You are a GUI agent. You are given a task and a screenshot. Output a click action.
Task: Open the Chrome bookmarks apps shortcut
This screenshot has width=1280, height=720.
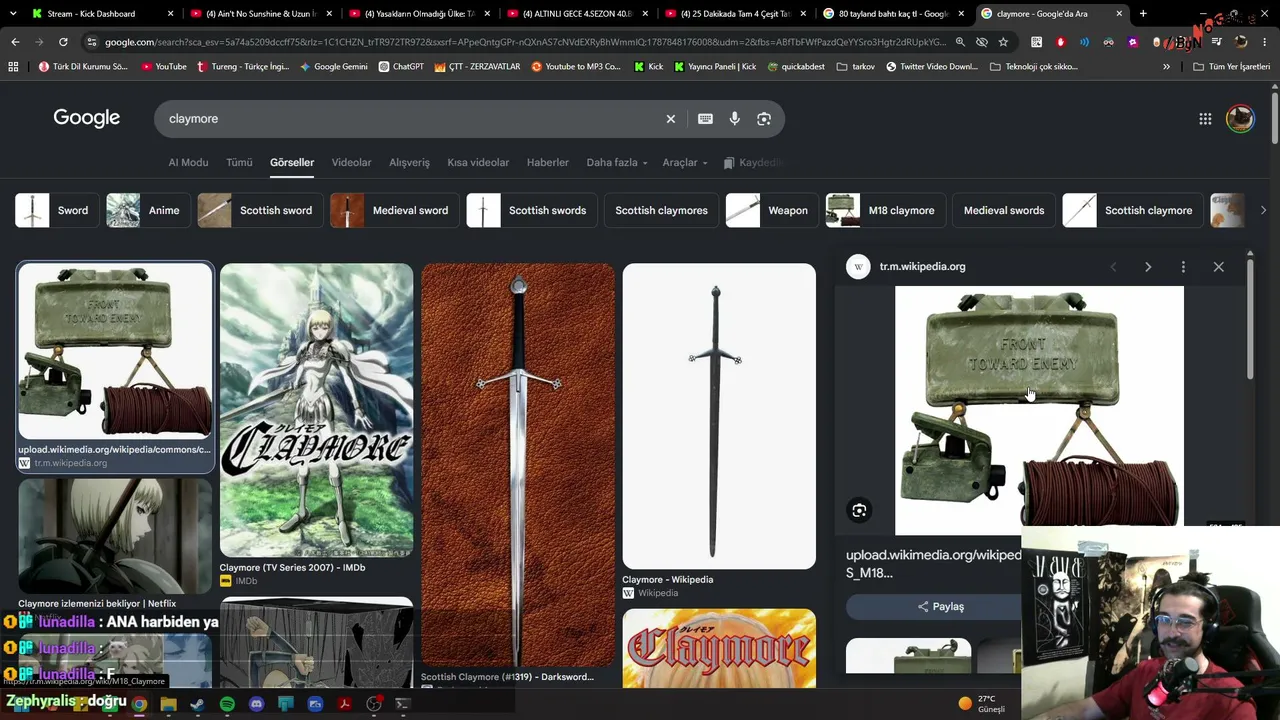tap(13, 67)
